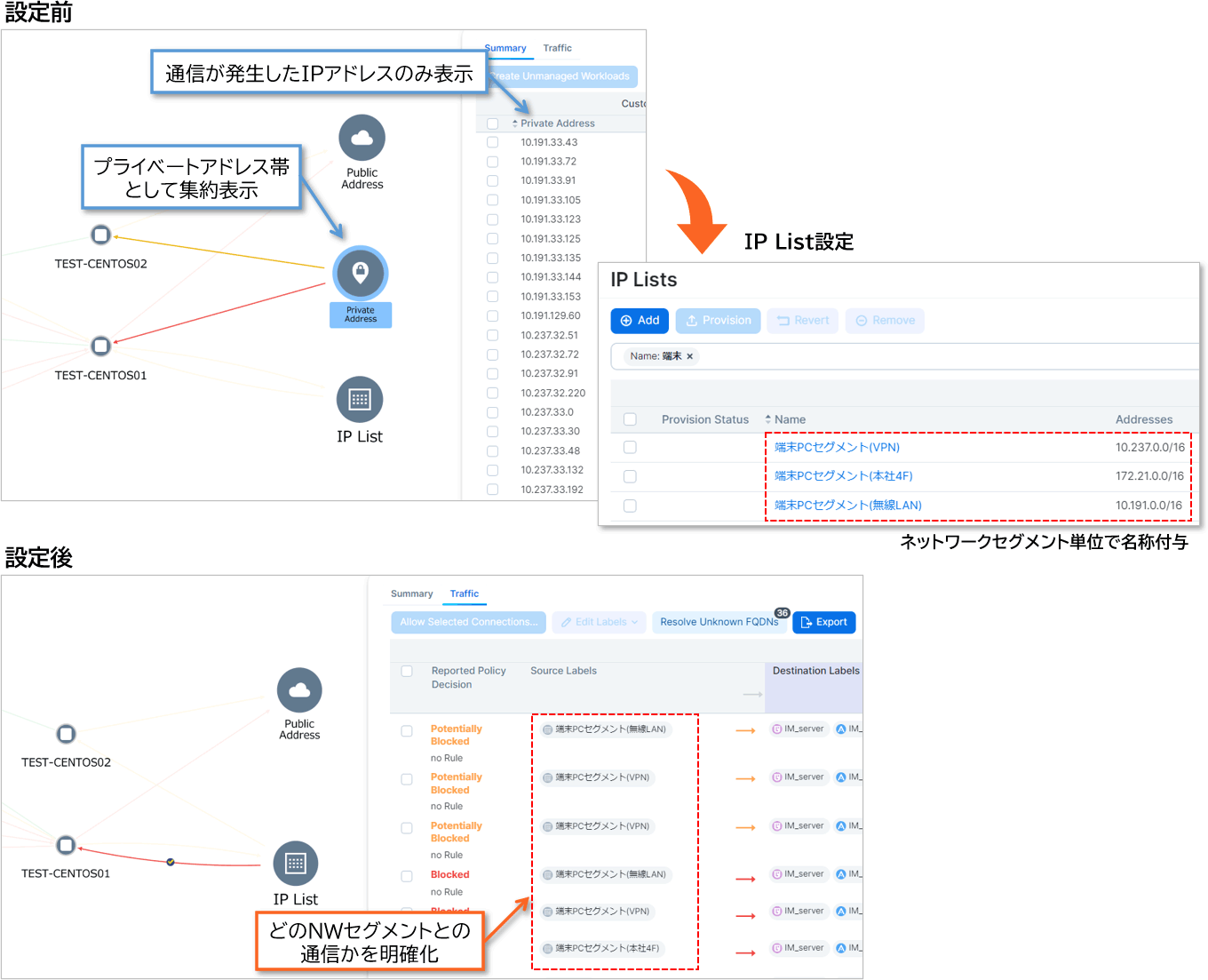This screenshot has width=1208, height=980.
Task: Click the Remove button
Action: pyautogui.click(x=885, y=321)
